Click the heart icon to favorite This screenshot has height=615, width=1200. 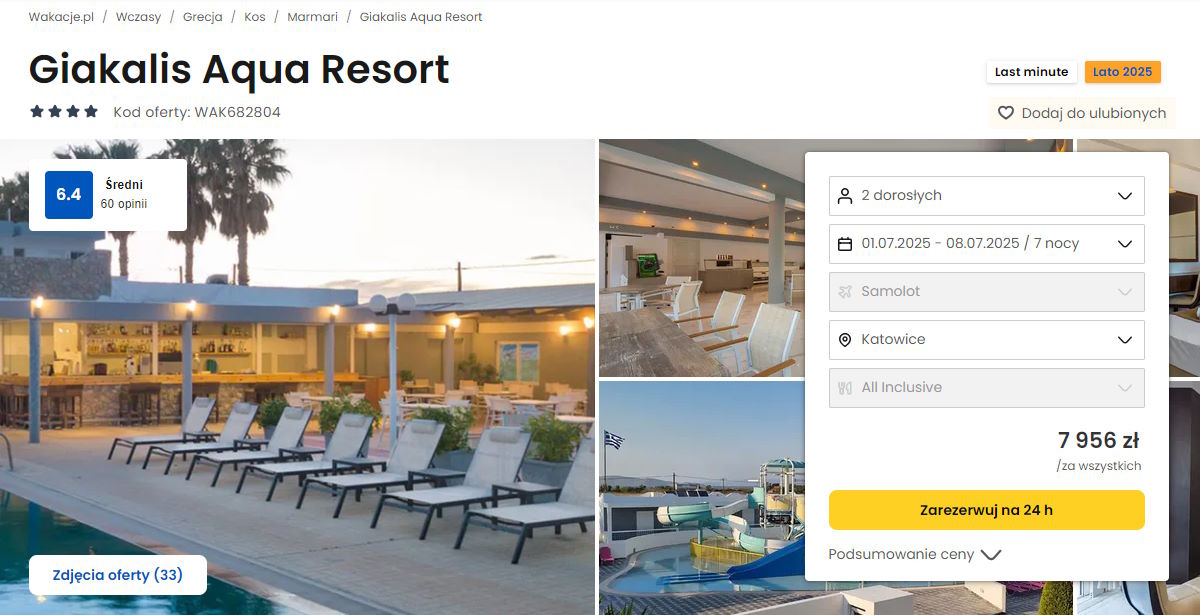pyautogui.click(x=1006, y=113)
